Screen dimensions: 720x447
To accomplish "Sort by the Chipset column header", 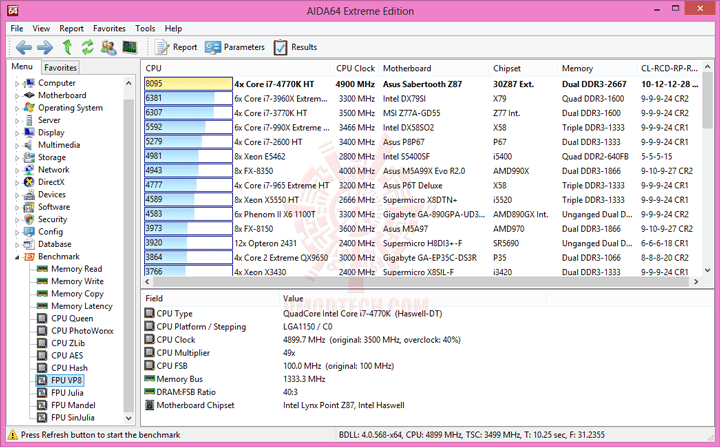I will [x=523, y=68].
